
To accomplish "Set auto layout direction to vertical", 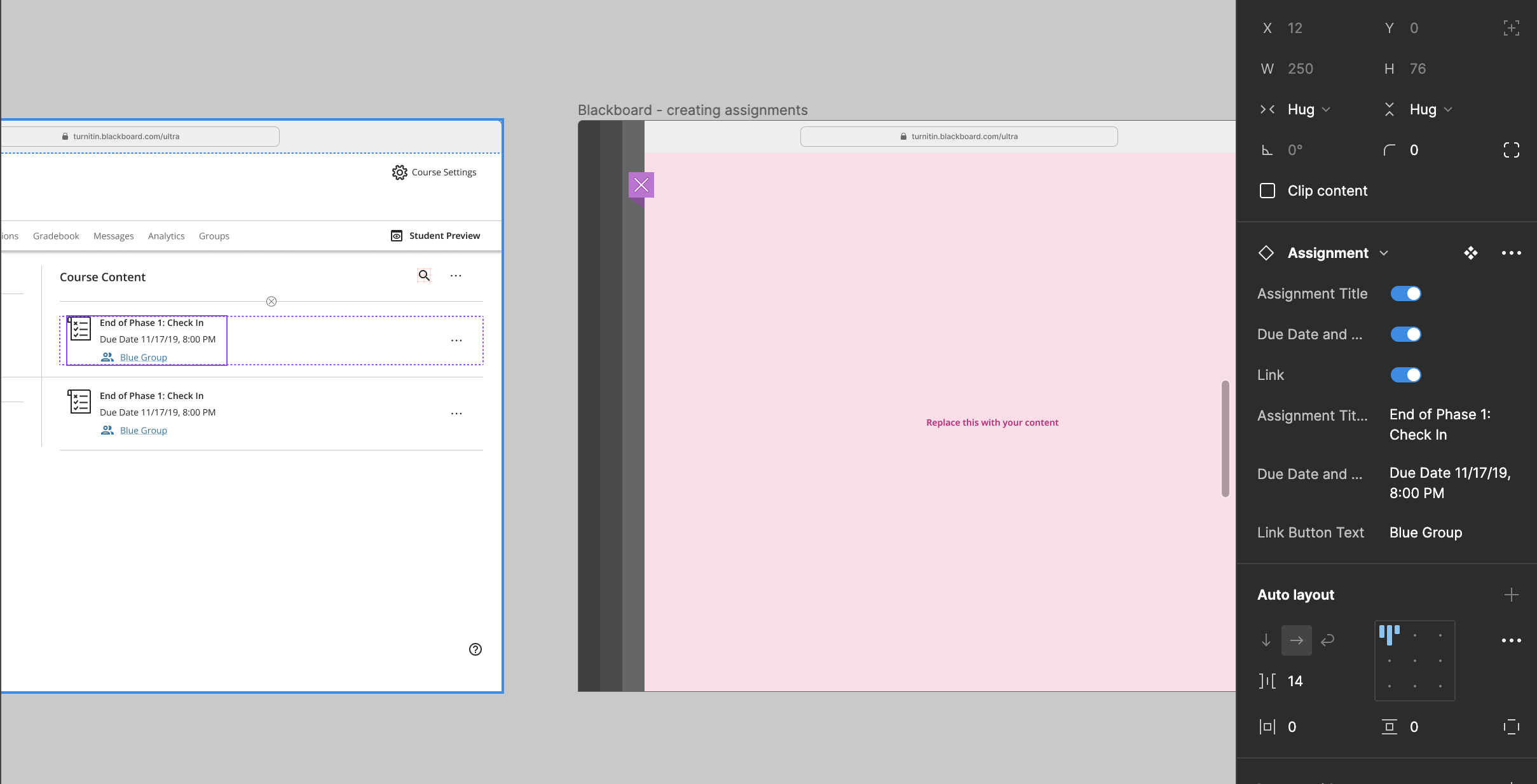I will pos(1266,640).
